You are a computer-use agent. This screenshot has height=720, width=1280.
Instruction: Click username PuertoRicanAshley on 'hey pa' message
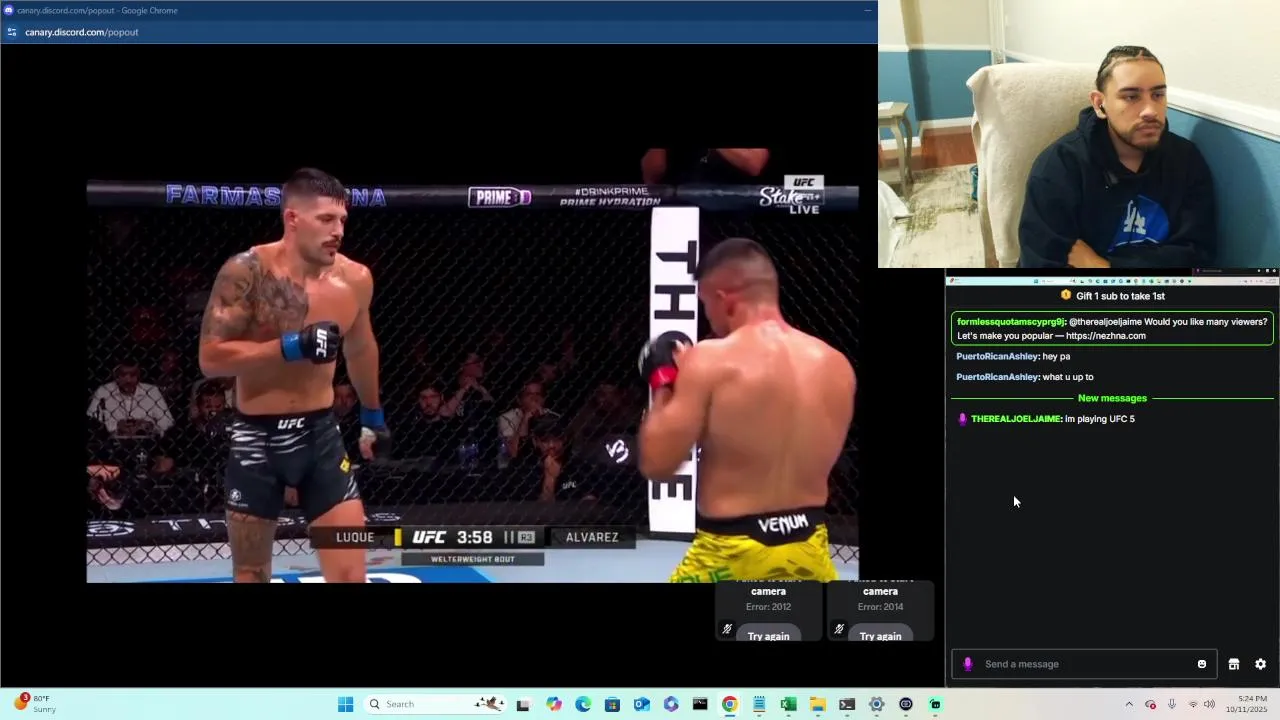click(x=997, y=357)
